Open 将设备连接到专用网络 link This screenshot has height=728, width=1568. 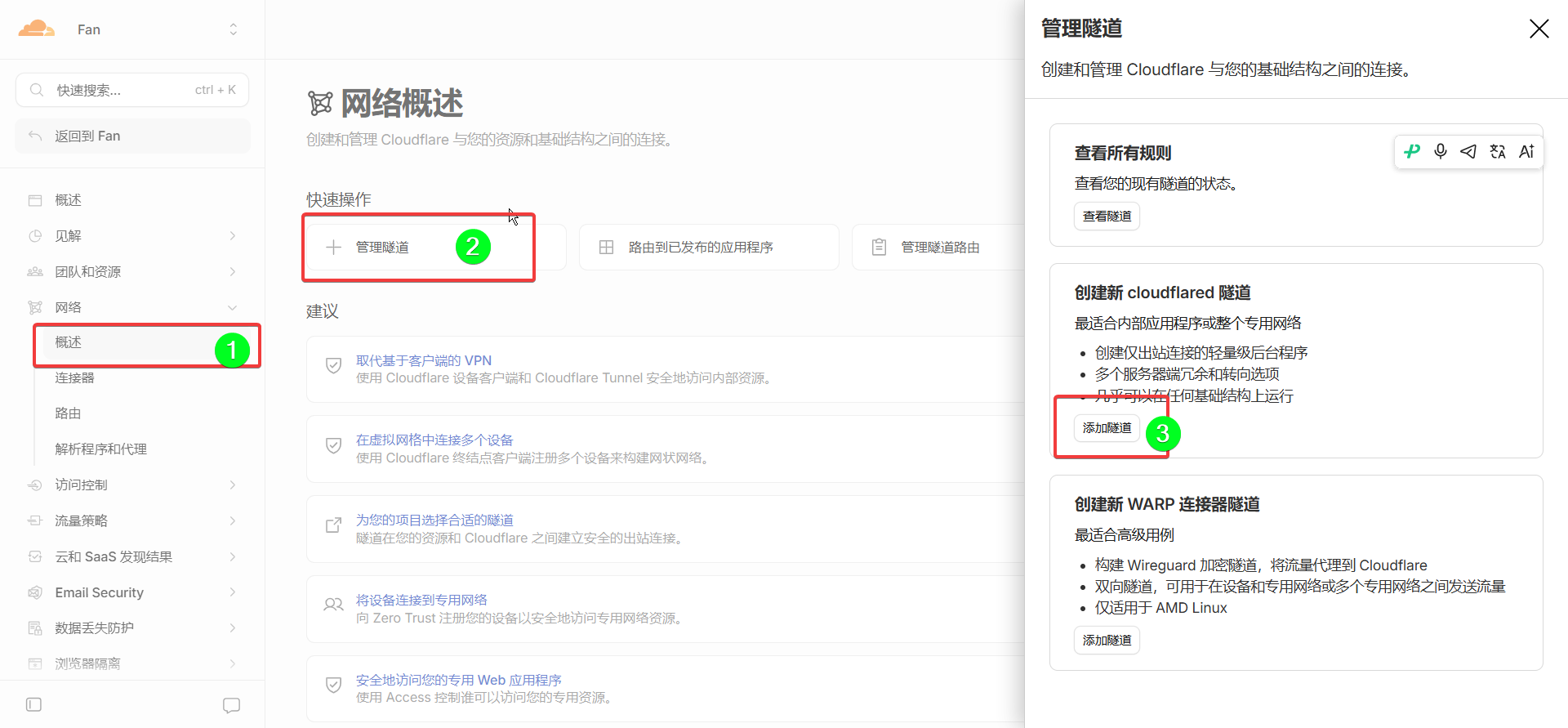click(x=421, y=600)
